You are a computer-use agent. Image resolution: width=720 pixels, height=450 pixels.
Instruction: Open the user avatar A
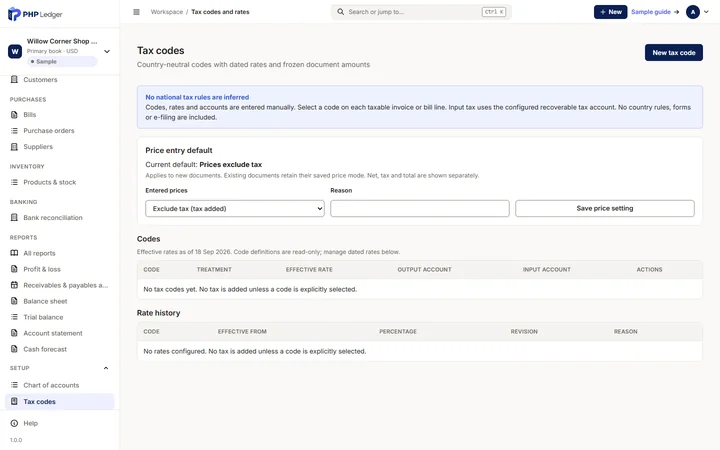(692, 12)
